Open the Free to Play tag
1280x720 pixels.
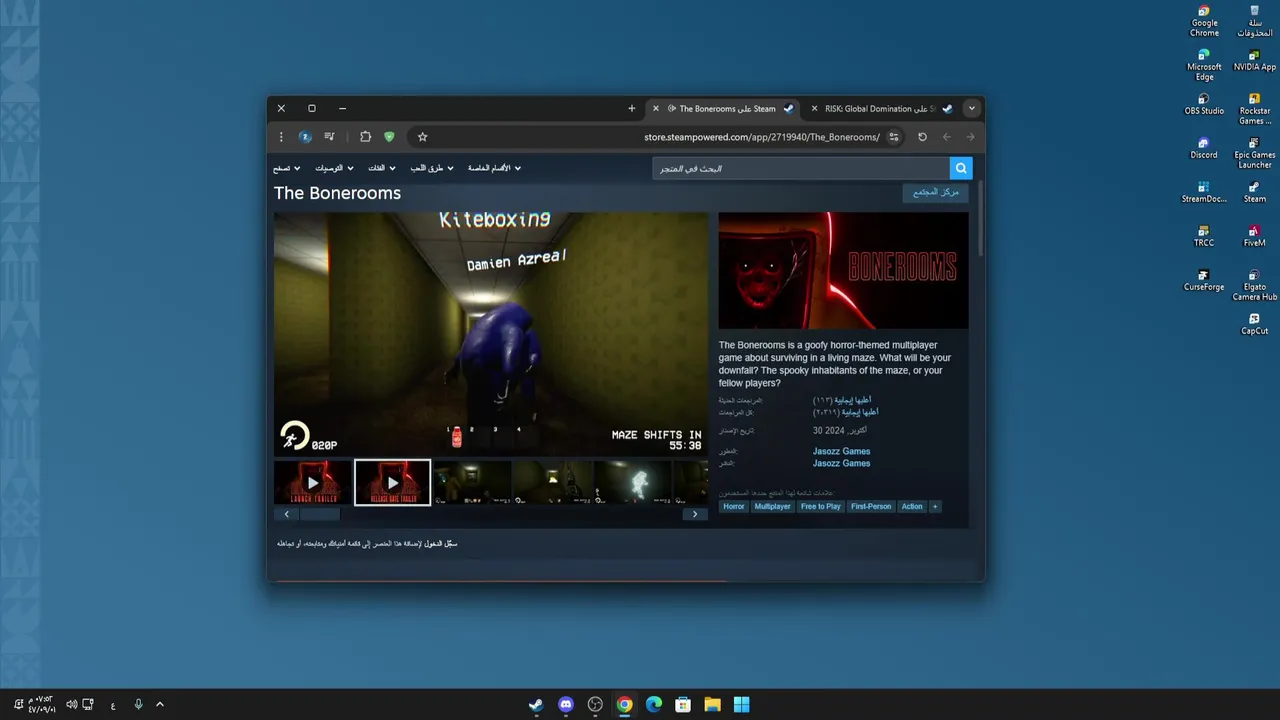(821, 507)
